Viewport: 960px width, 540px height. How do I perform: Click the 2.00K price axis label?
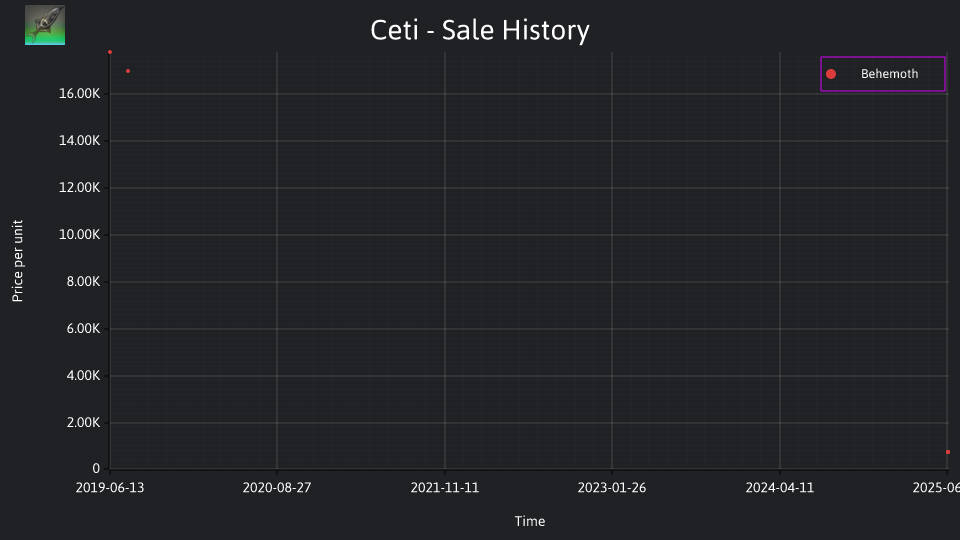(83, 422)
